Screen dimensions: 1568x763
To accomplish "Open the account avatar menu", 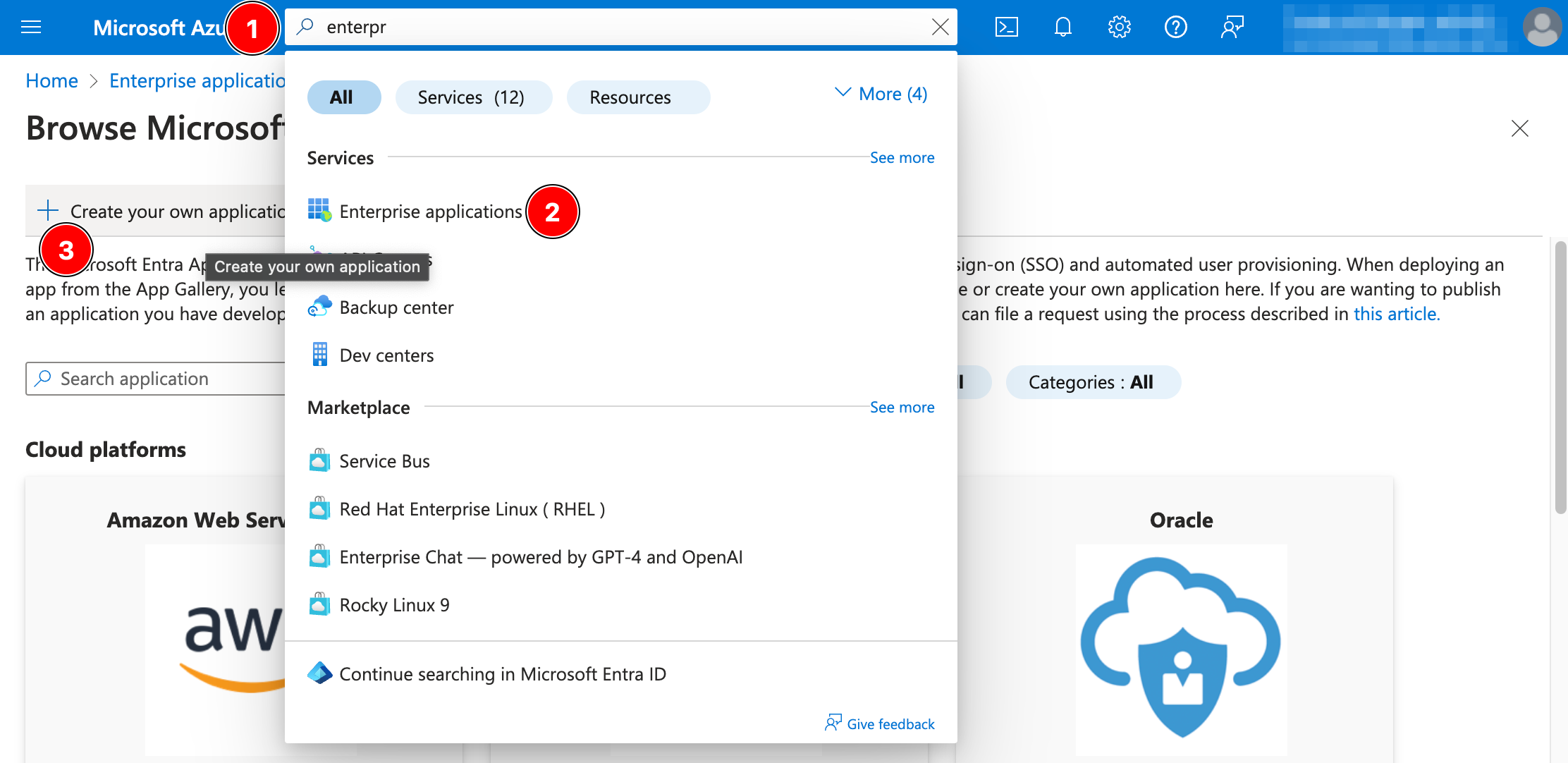I will pyautogui.click(x=1542, y=28).
